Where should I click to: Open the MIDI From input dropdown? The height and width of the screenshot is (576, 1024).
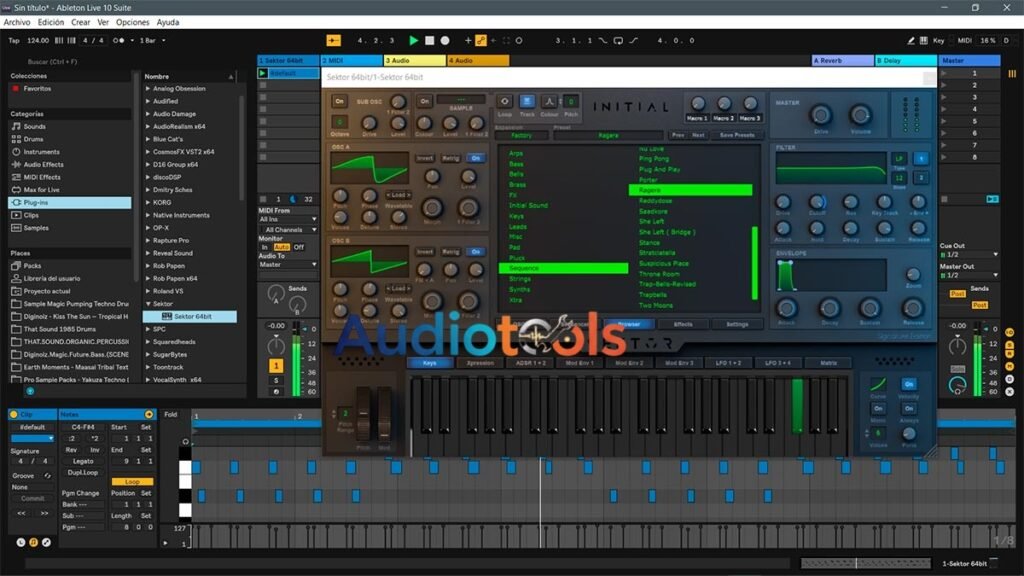[290, 219]
